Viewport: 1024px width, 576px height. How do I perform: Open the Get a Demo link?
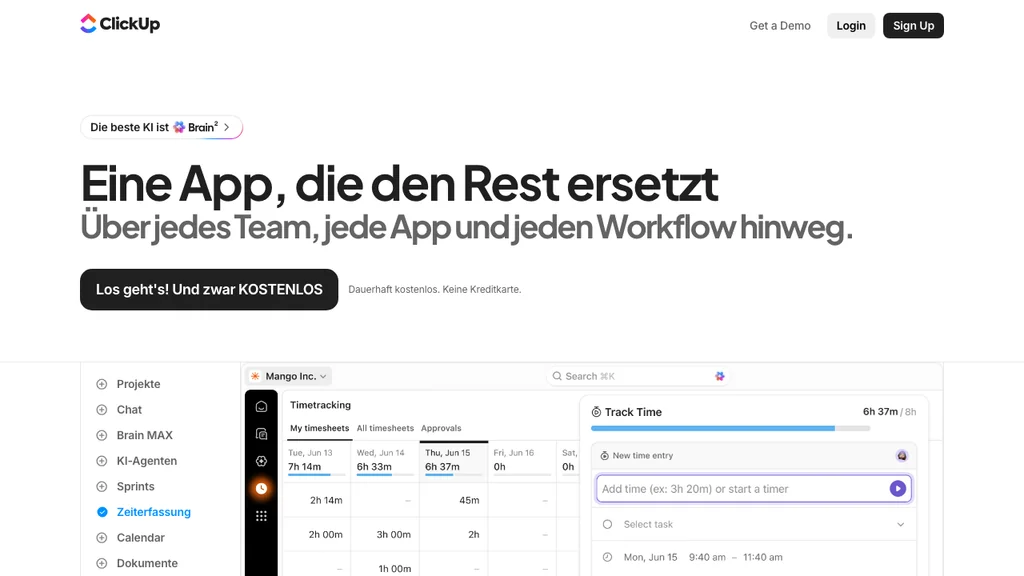click(780, 25)
